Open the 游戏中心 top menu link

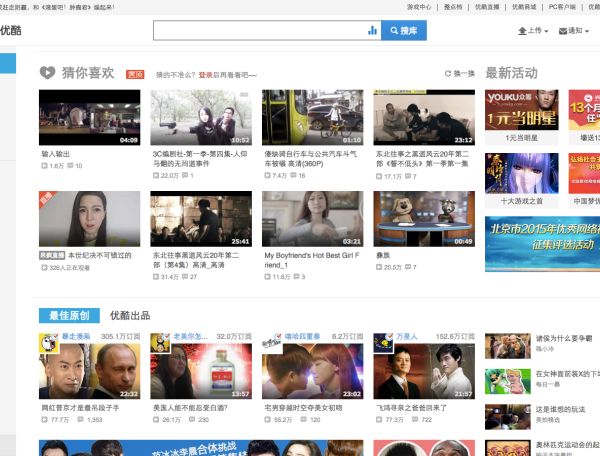click(419, 7)
